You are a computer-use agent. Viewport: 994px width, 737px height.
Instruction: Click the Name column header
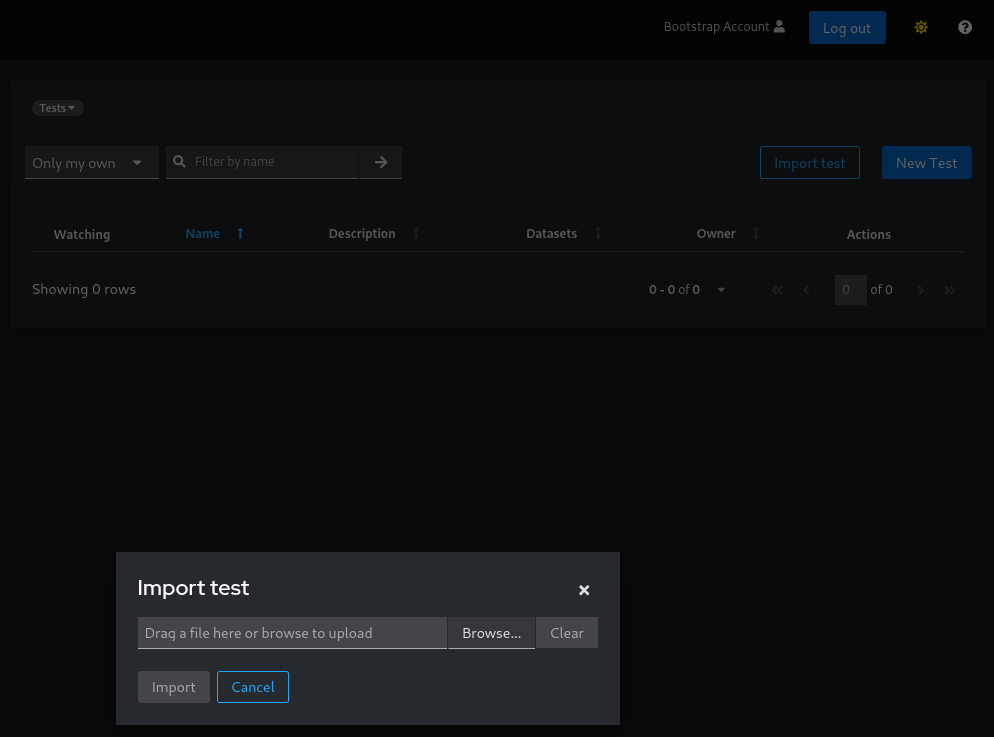pos(202,234)
